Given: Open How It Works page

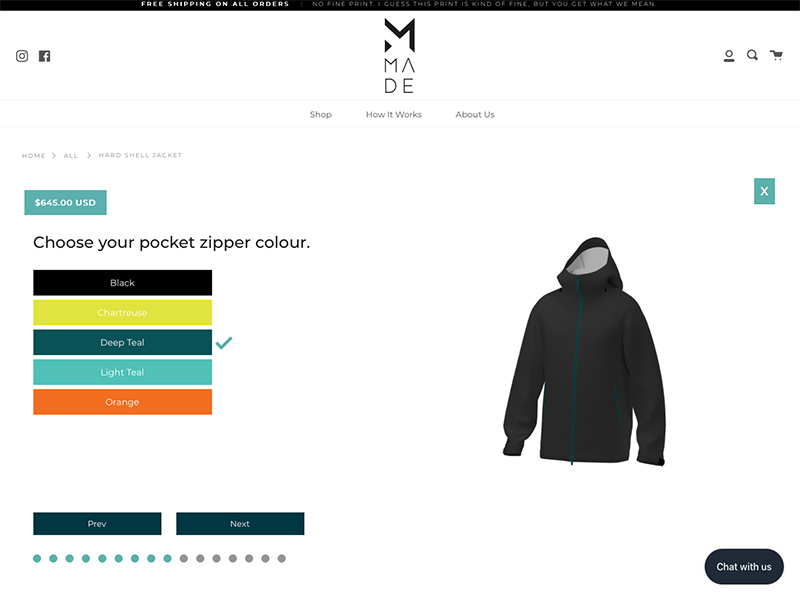Looking at the screenshot, I should pyautogui.click(x=393, y=114).
